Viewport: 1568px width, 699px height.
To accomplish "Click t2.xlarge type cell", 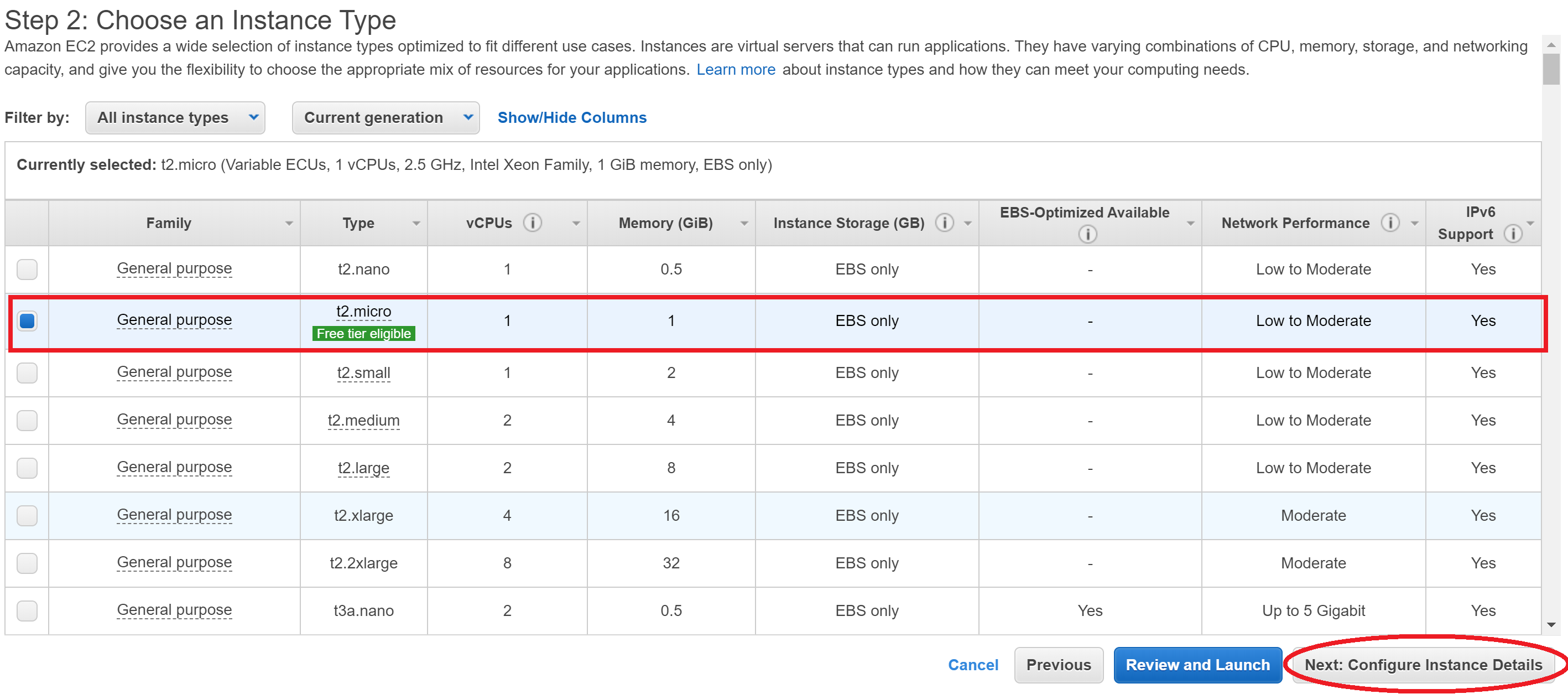I will point(363,516).
